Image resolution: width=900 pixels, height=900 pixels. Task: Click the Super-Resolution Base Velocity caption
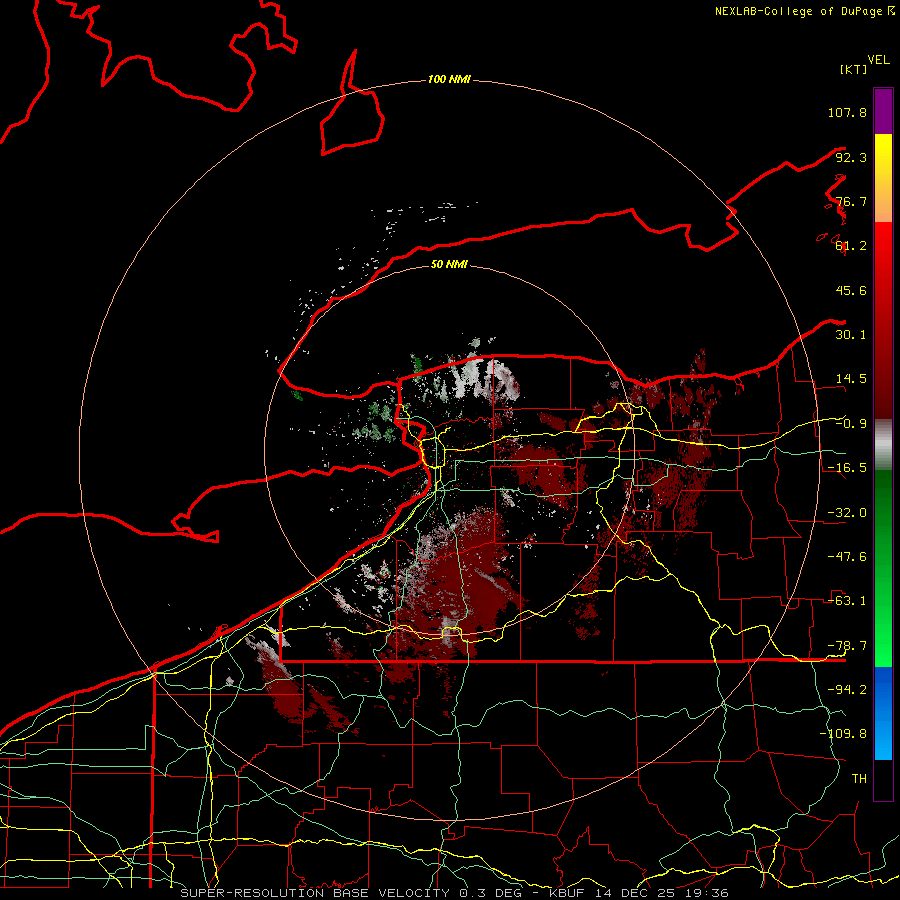(x=455, y=893)
